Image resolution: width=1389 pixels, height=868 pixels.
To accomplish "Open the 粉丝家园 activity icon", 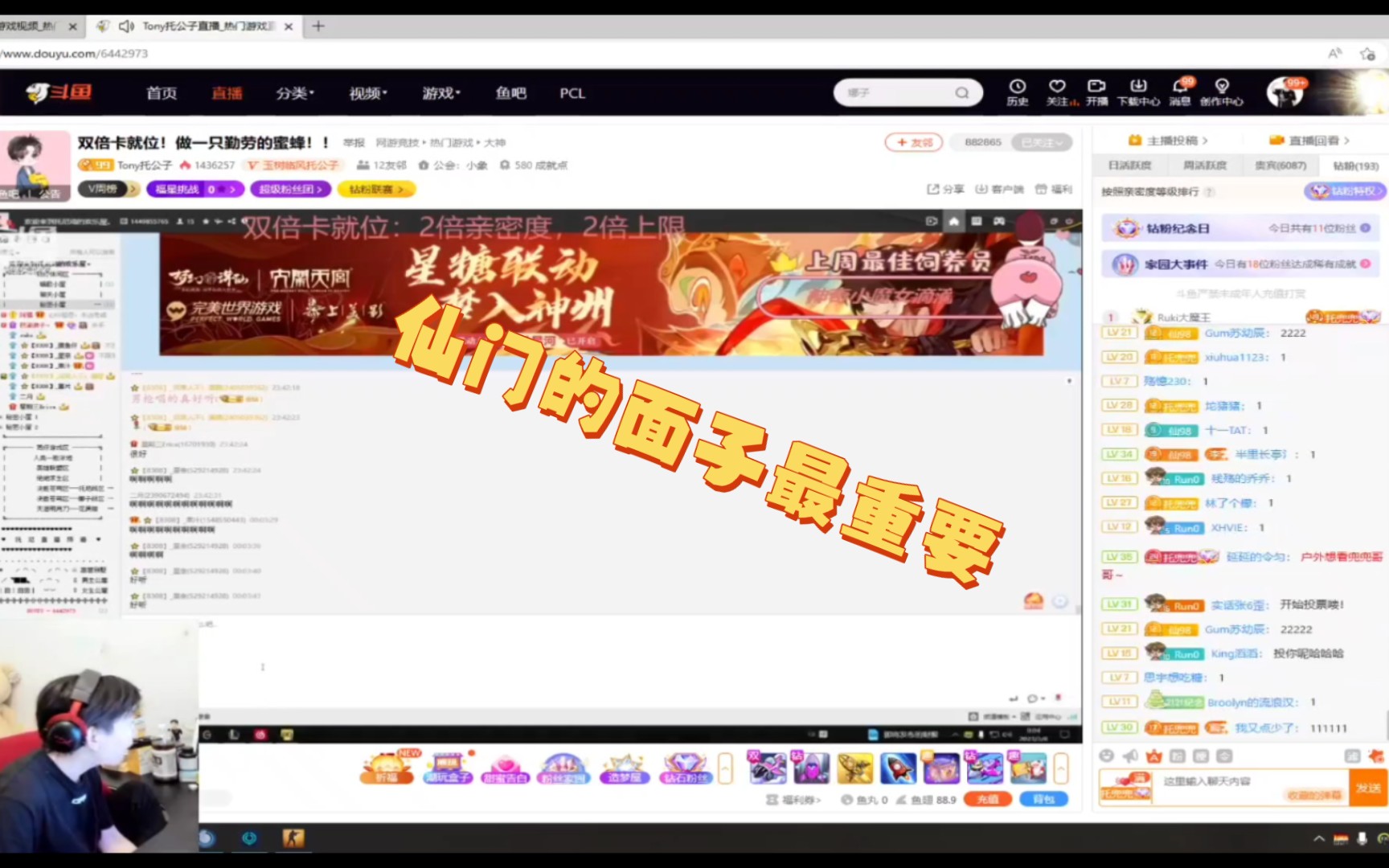I will click(x=564, y=768).
